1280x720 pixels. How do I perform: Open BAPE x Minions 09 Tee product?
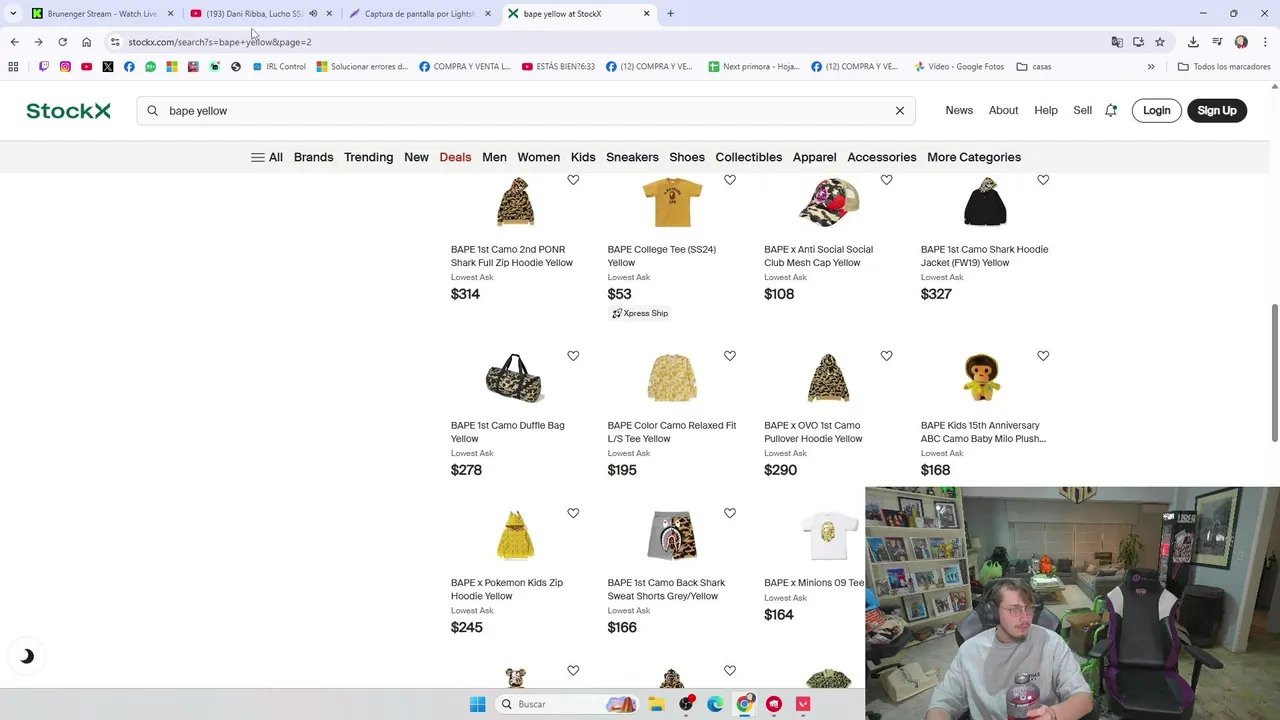click(x=813, y=583)
